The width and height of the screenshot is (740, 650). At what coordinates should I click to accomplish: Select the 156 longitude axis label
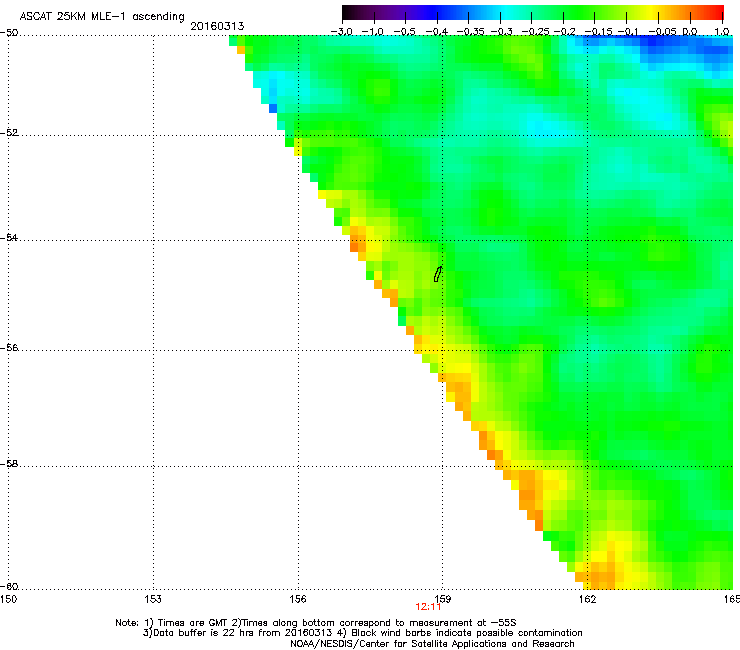[298, 599]
